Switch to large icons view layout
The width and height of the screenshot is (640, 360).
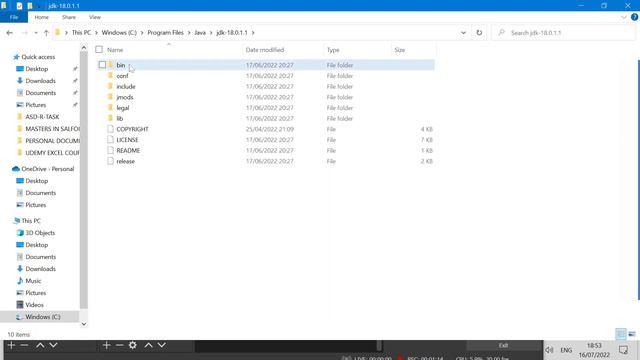coord(632,334)
